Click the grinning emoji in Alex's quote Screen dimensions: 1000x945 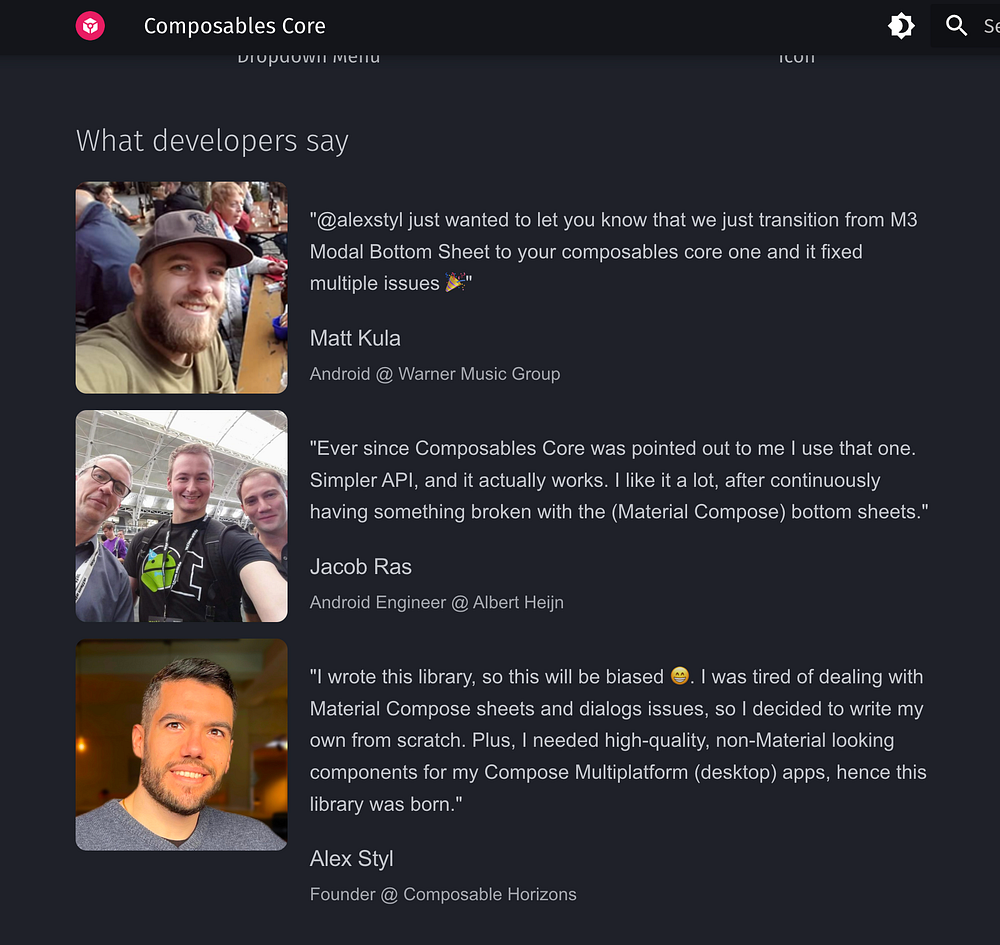pos(680,676)
